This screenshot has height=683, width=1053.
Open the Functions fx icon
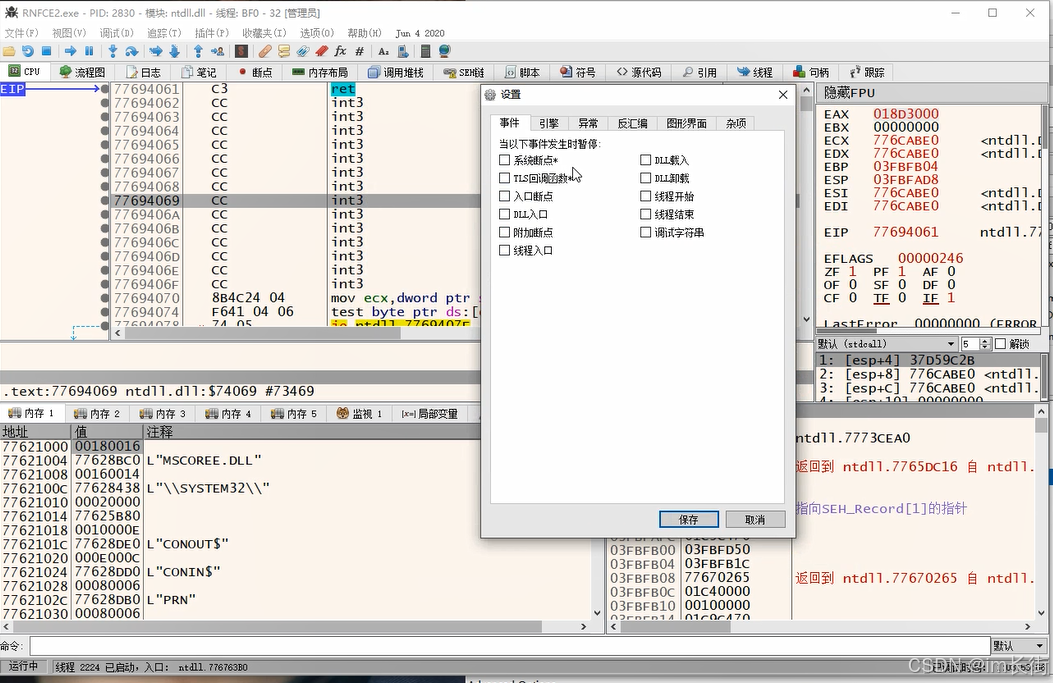point(340,51)
